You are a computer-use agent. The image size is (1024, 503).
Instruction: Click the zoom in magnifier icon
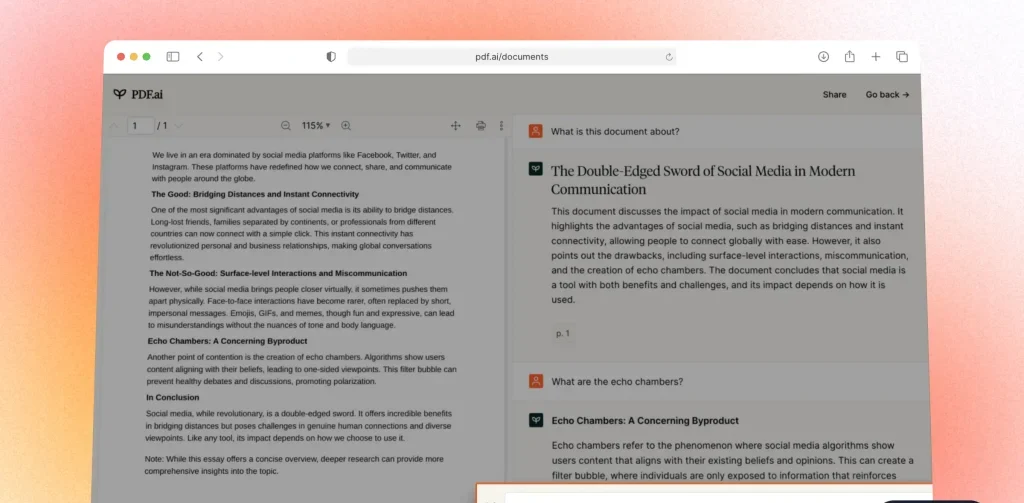[x=346, y=126]
